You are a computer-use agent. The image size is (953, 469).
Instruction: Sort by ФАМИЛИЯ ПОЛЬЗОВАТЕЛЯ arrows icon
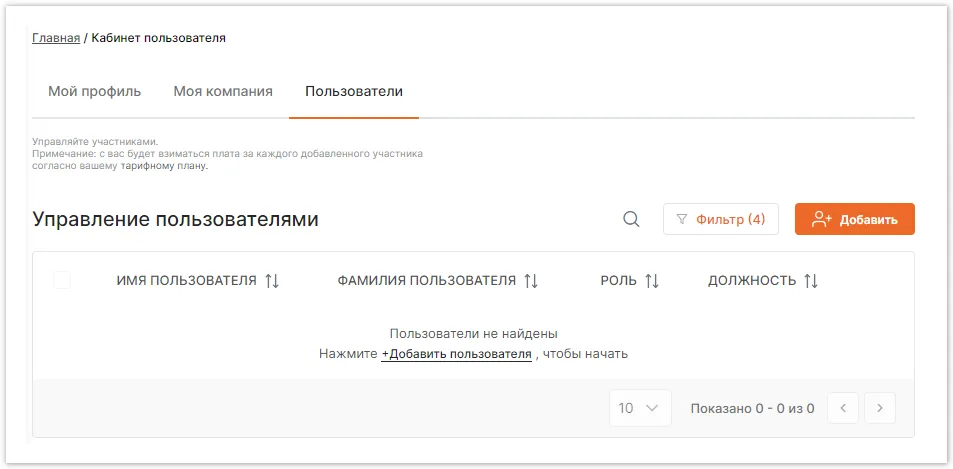[531, 281]
